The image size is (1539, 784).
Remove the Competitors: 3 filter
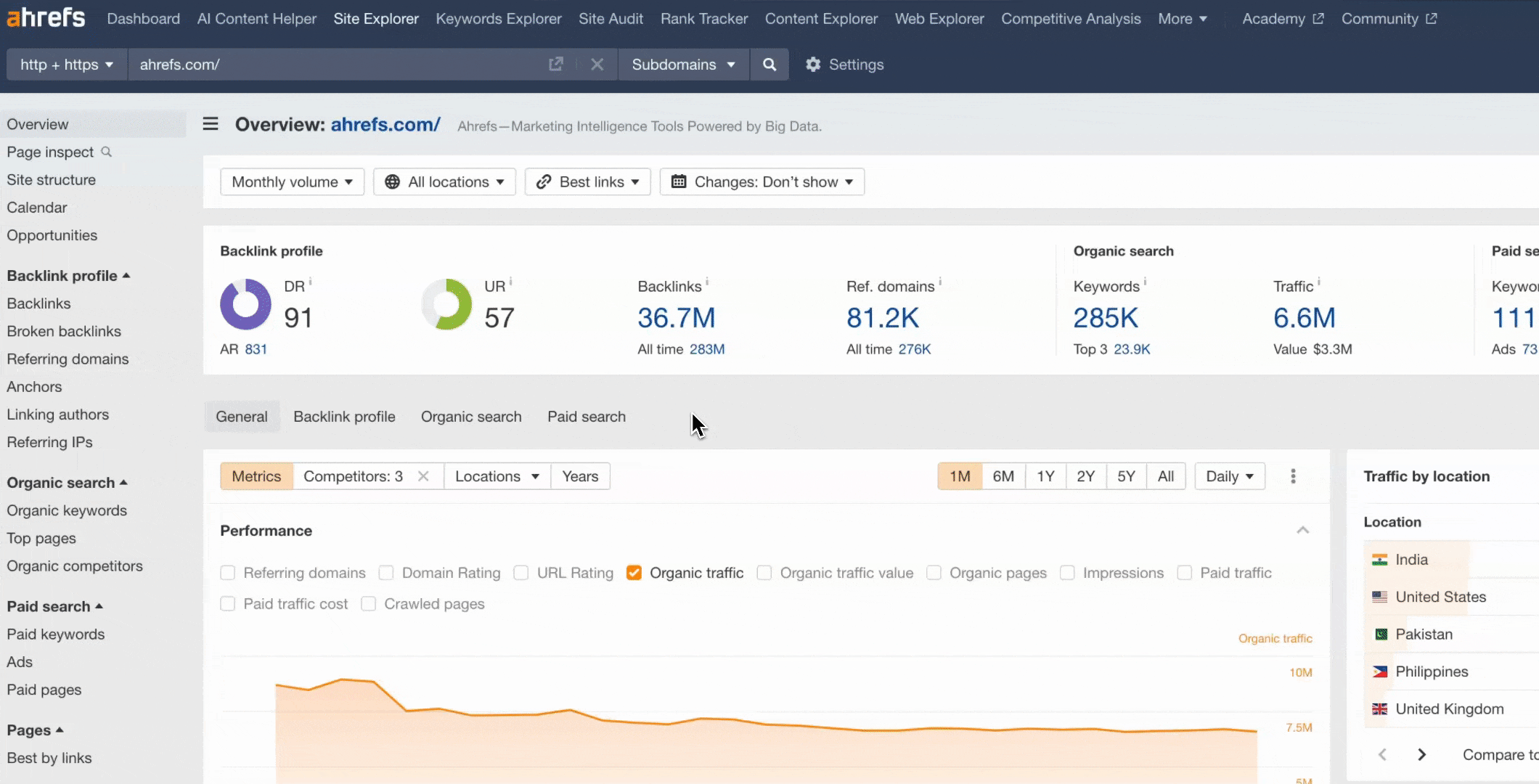(424, 475)
